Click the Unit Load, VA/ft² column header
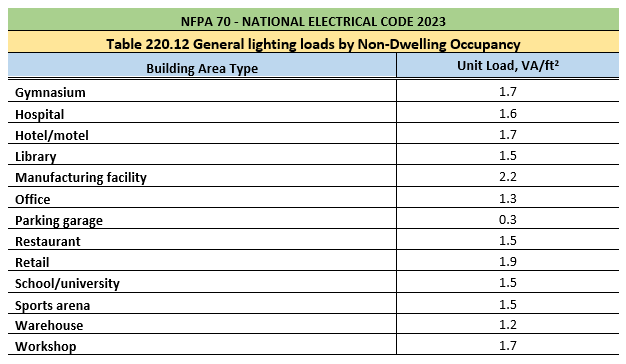Screen dimensions: 626x364 click(x=508, y=65)
